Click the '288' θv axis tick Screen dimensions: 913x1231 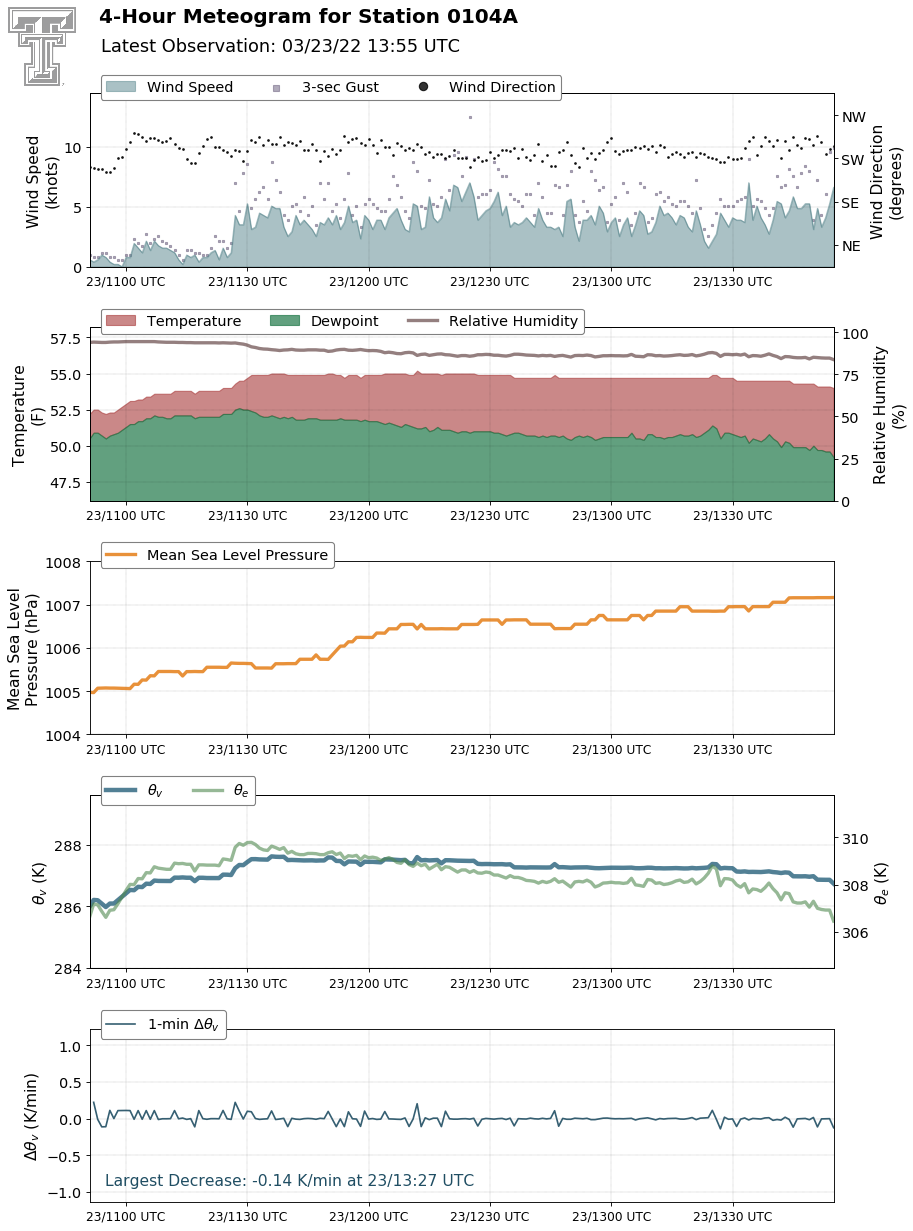[x=70, y=846]
